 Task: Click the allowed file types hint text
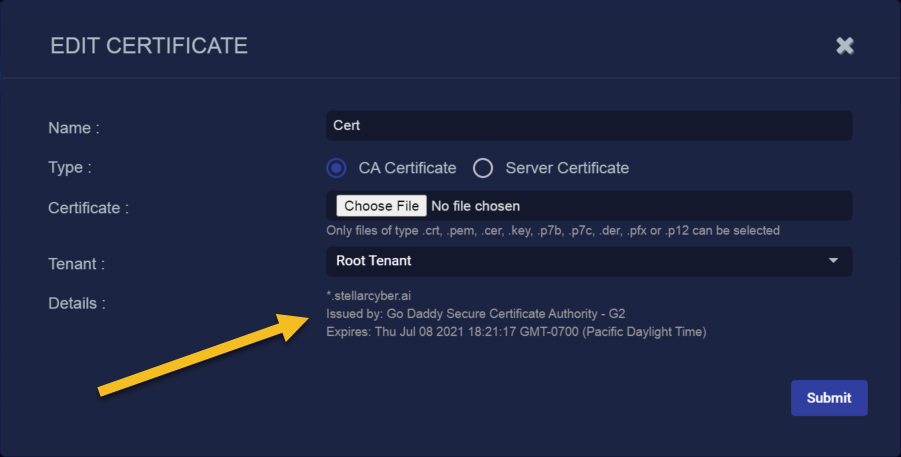click(x=553, y=231)
